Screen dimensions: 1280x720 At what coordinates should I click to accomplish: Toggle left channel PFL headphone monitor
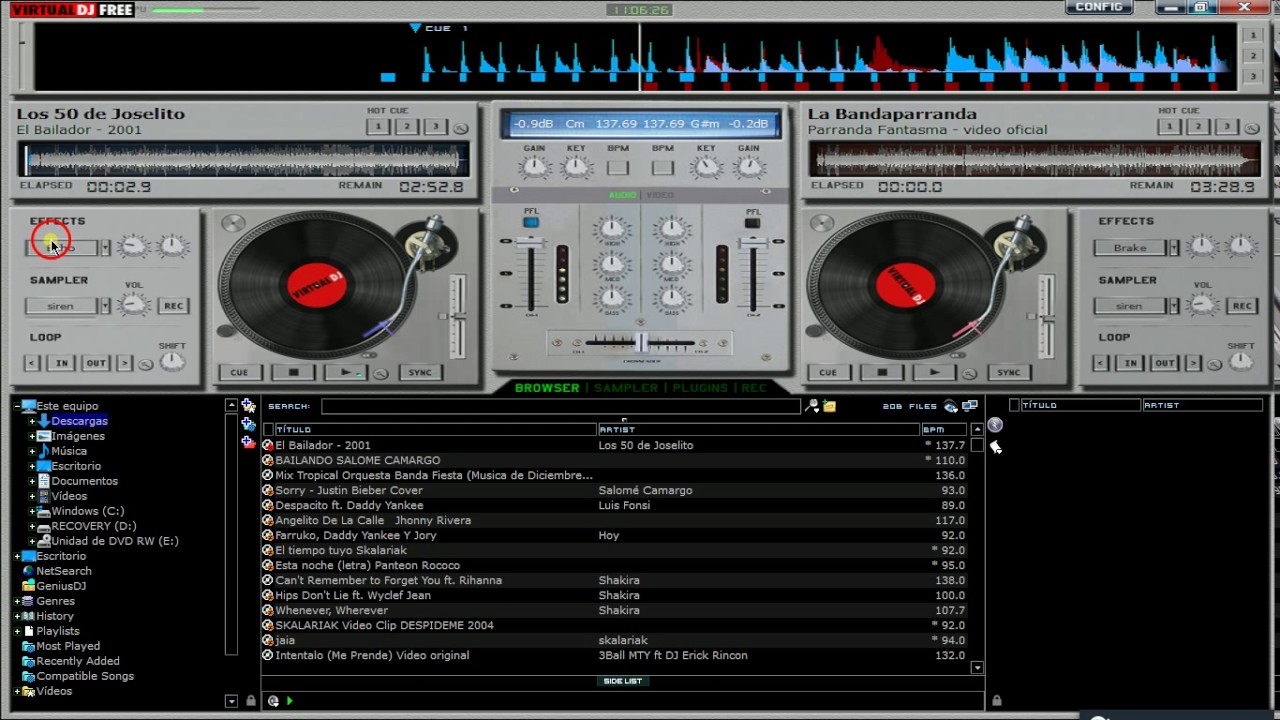[531, 222]
